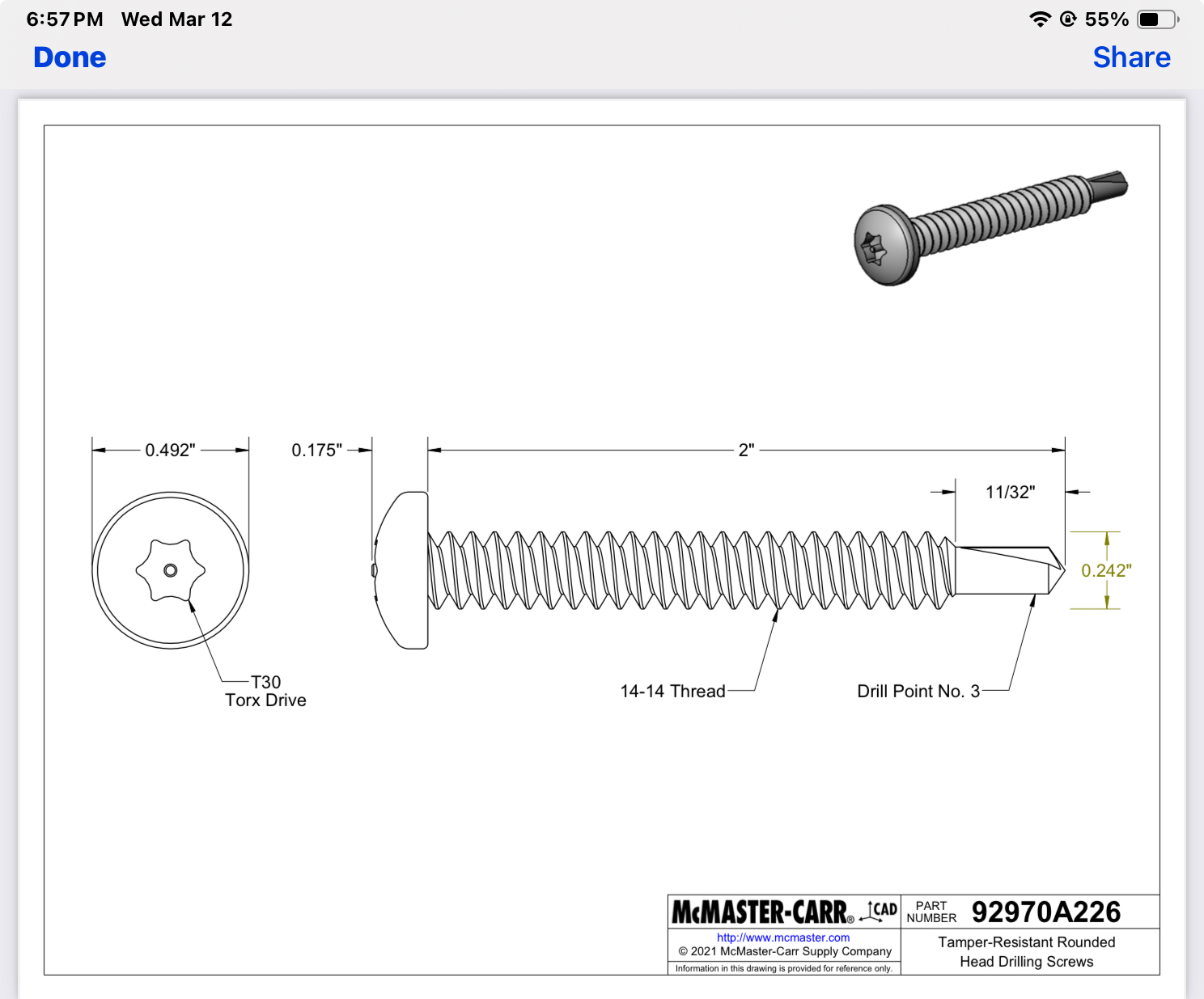Tap the Done button

70,57
